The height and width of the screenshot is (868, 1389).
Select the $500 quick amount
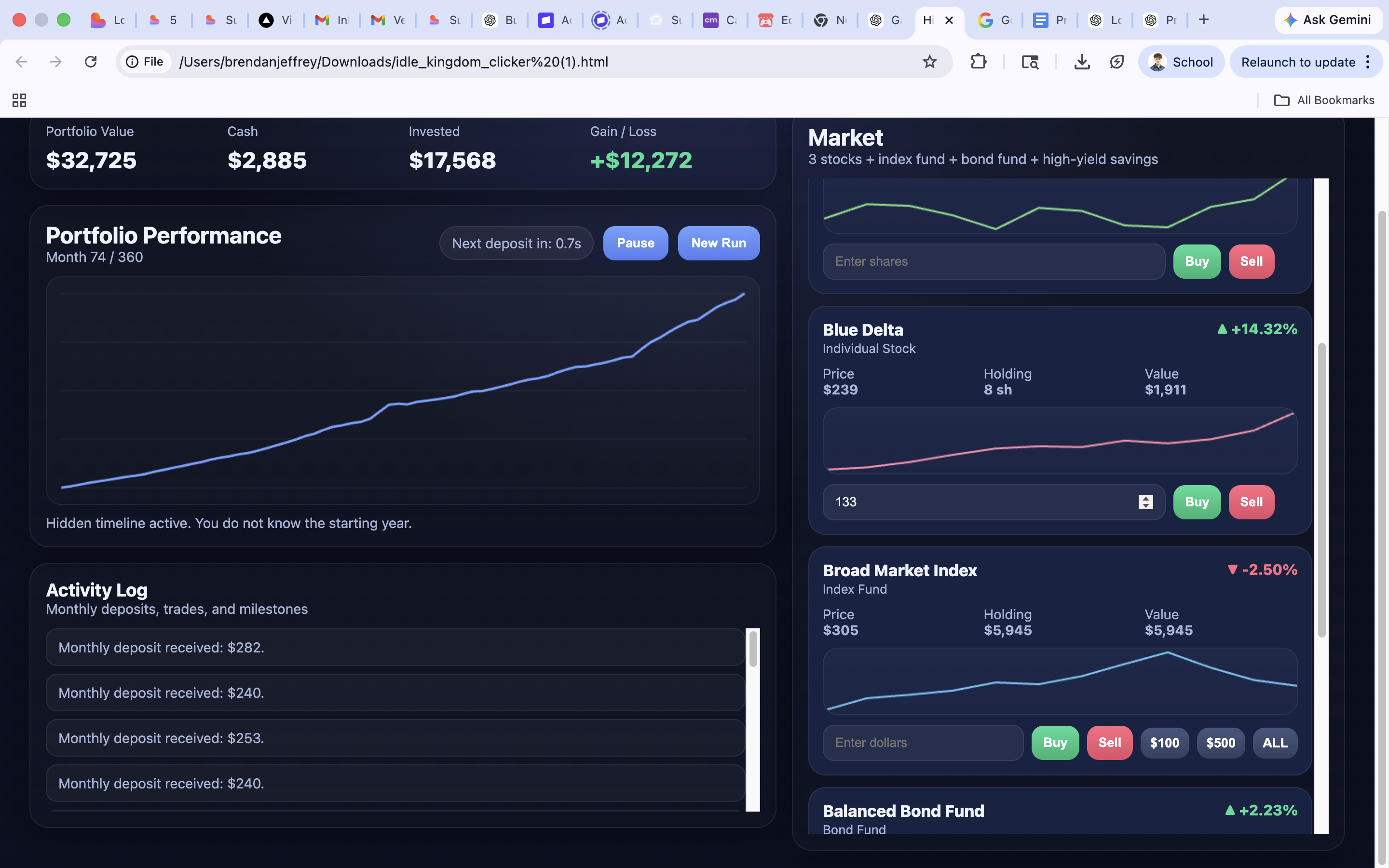coord(1220,742)
